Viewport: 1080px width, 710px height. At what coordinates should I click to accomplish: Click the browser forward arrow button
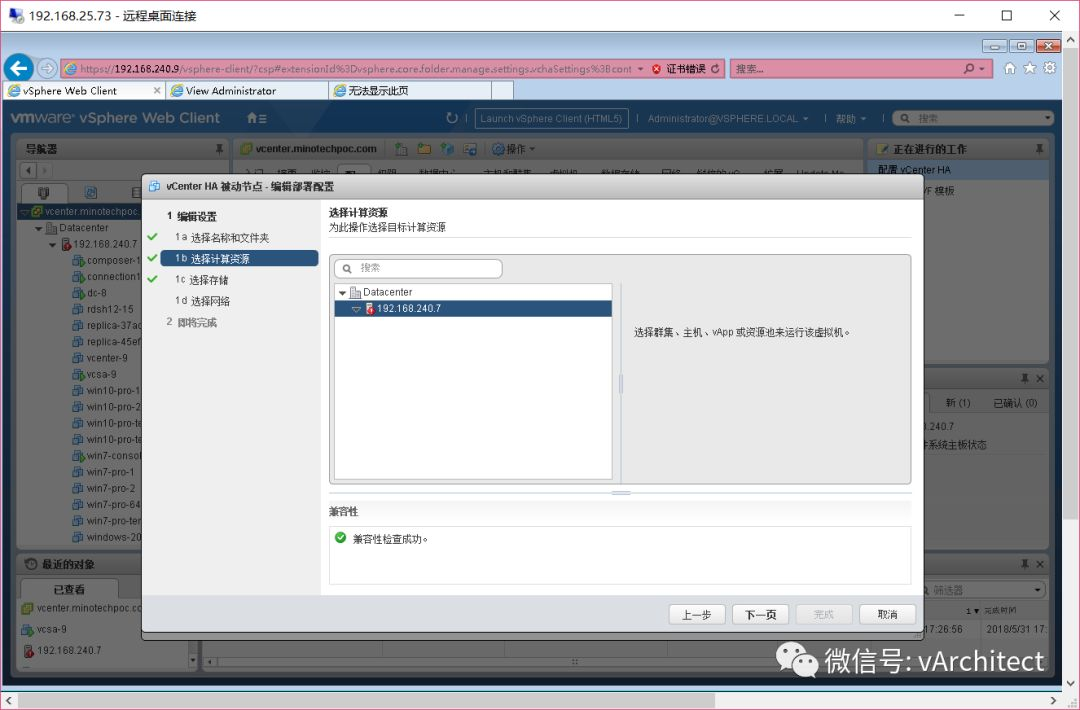tap(47, 68)
